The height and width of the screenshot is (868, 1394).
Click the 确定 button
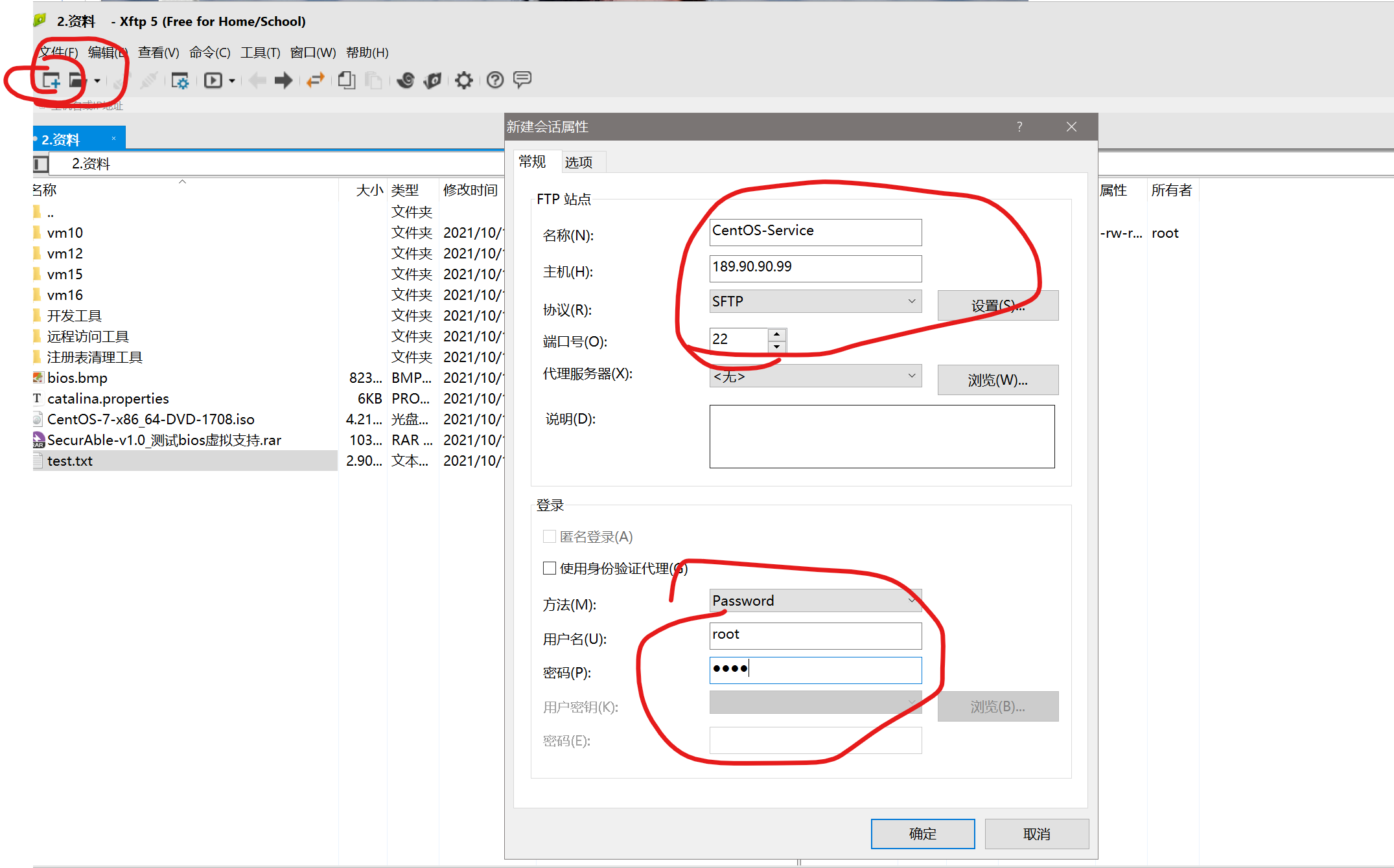[x=922, y=834]
